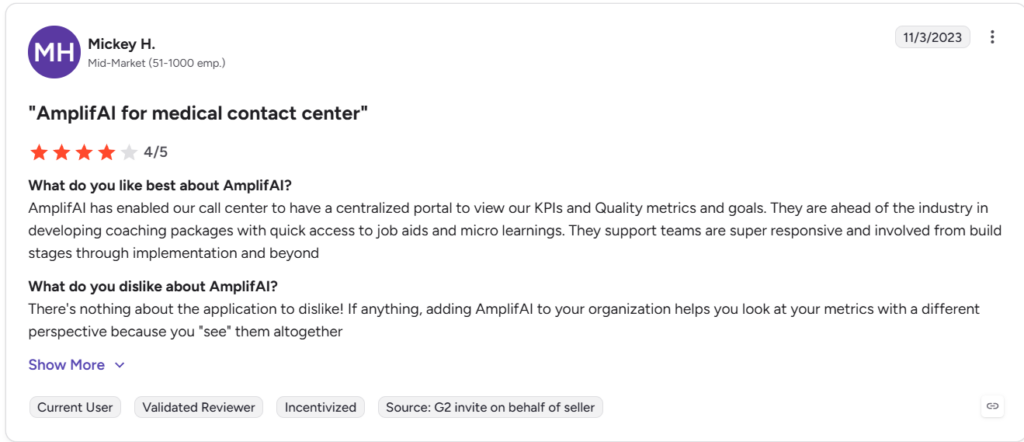Copy the review permalink via link icon
The height and width of the screenshot is (442, 1024).
click(992, 406)
